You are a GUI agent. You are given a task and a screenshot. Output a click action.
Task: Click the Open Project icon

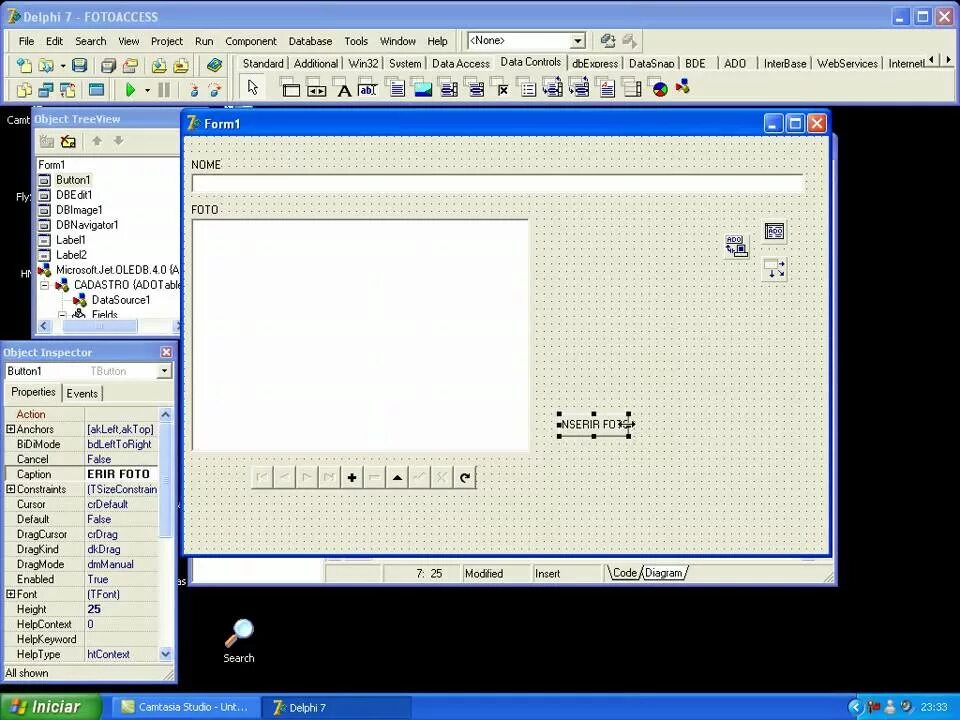tap(130, 65)
